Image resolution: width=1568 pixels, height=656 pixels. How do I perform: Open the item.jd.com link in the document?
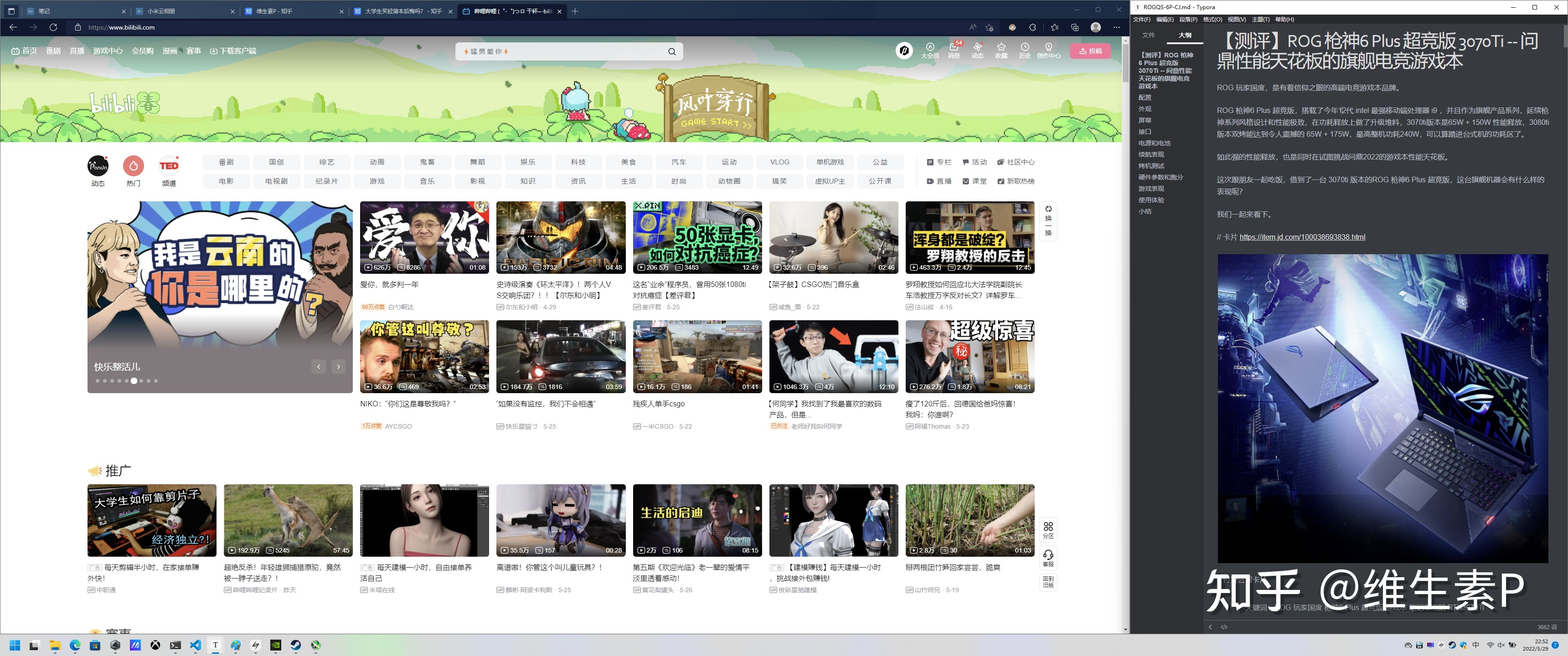point(1302,237)
